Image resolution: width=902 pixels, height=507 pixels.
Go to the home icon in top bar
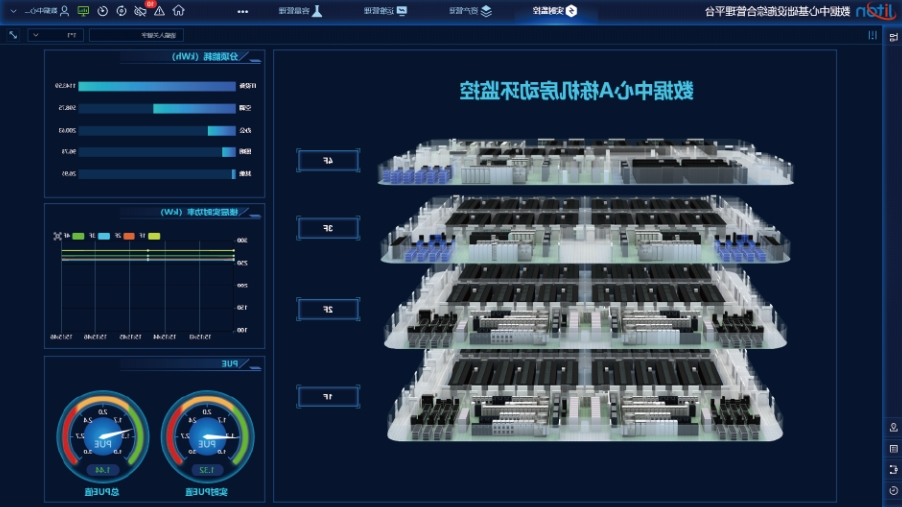point(178,11)
